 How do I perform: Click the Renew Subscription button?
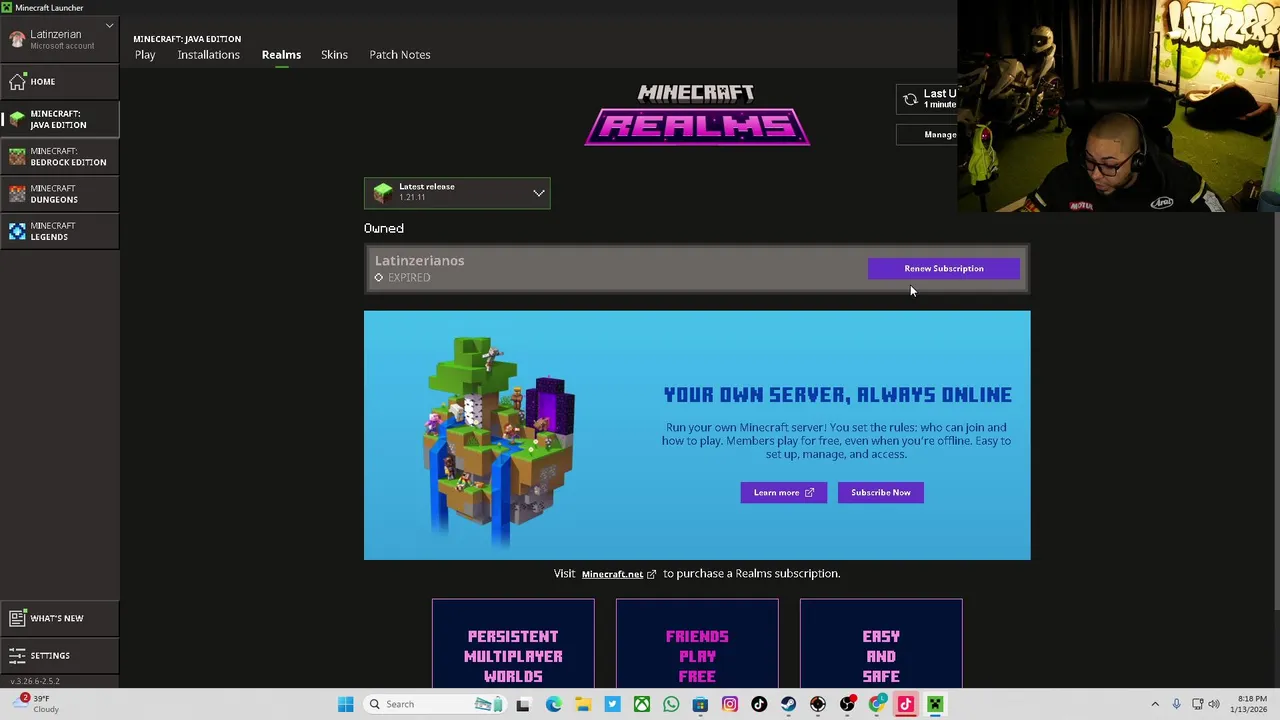click(944, 268)
